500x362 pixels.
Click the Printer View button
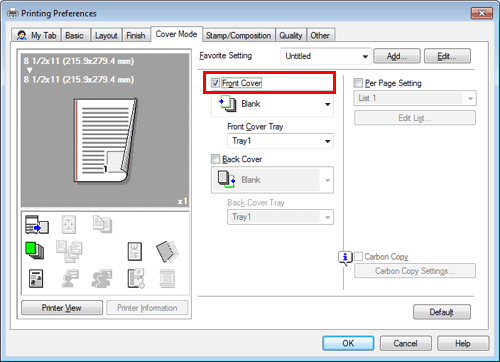click(x=62, y=308)
